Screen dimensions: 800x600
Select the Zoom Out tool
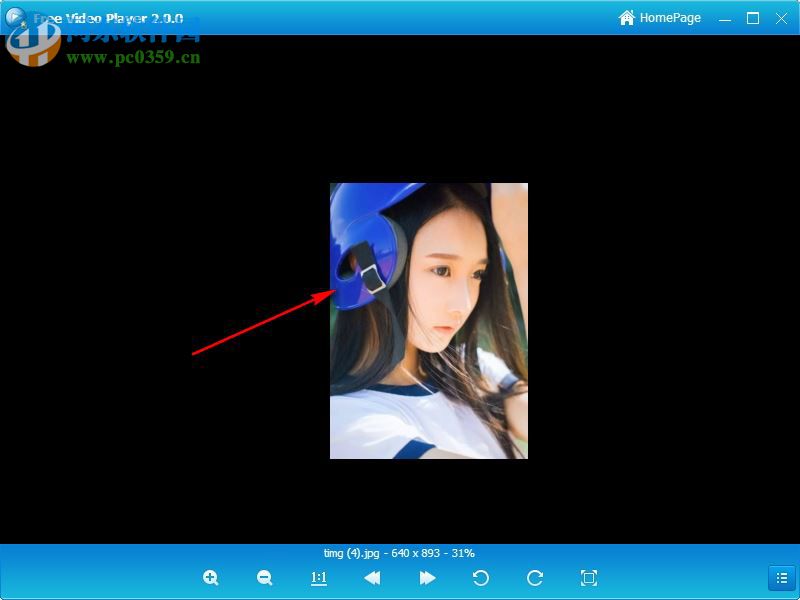click(x=264, y=578)
